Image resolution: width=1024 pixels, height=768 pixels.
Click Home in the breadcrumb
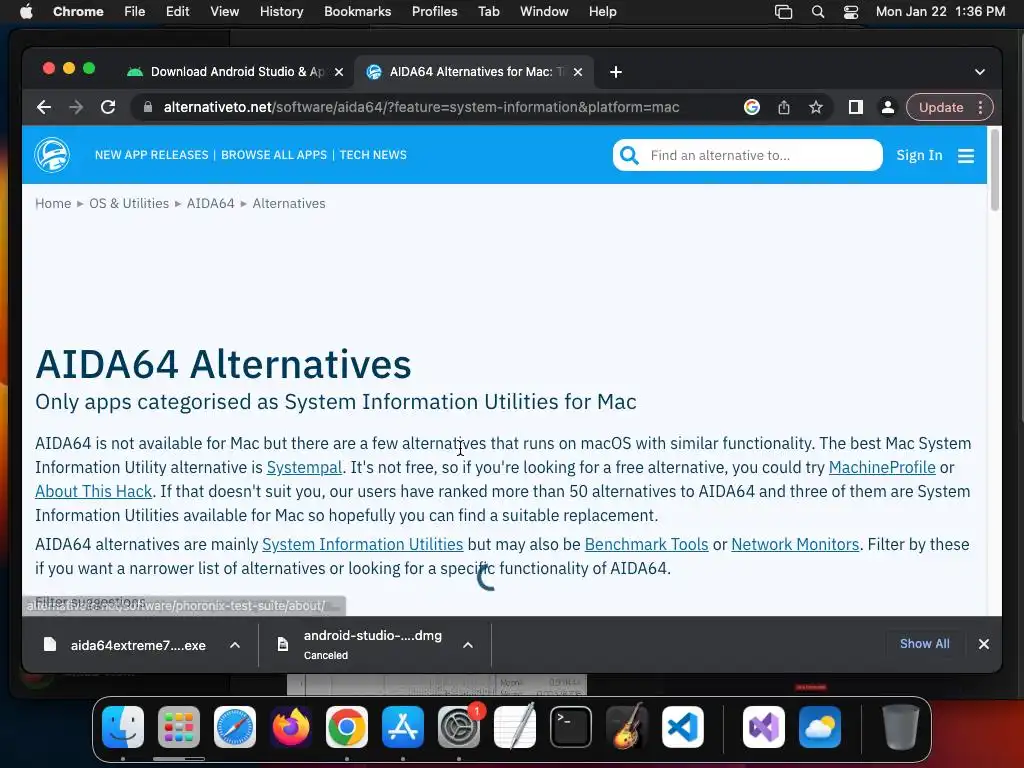point(53,203)
